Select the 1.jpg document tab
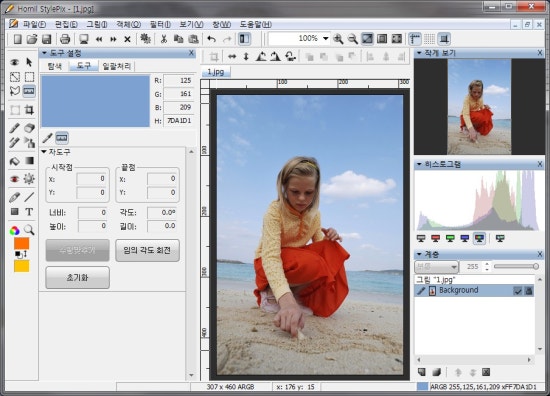Screen dimensions: 550x396 coord(216,72)
